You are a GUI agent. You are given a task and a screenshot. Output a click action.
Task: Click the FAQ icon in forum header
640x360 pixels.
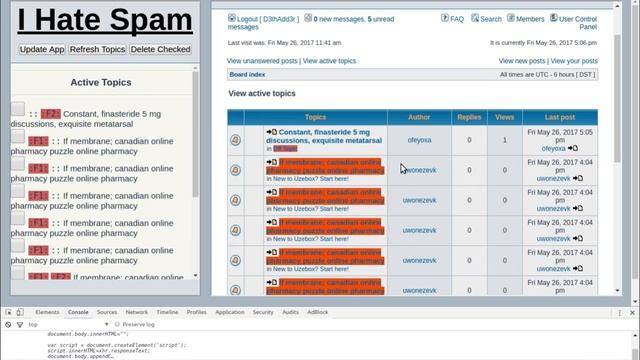point(445,18)
